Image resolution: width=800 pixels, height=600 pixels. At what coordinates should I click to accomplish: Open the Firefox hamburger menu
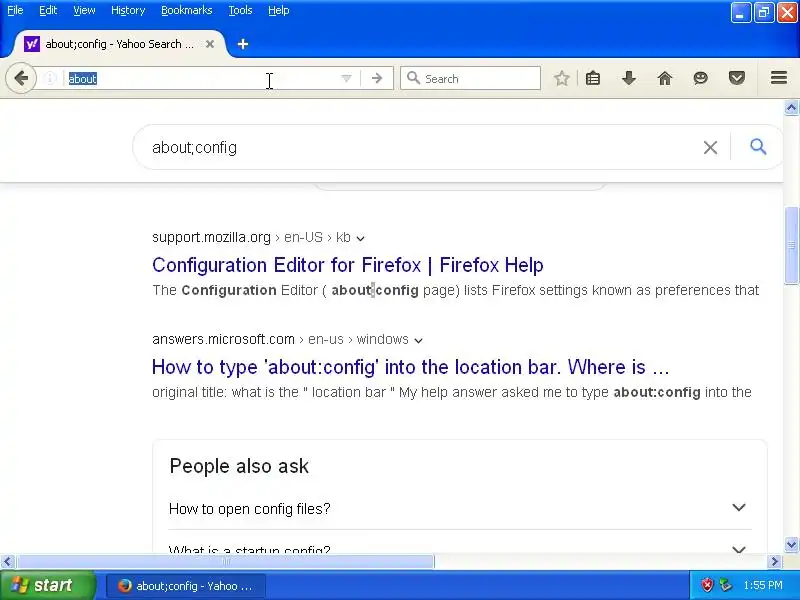[x=779, y=78]
